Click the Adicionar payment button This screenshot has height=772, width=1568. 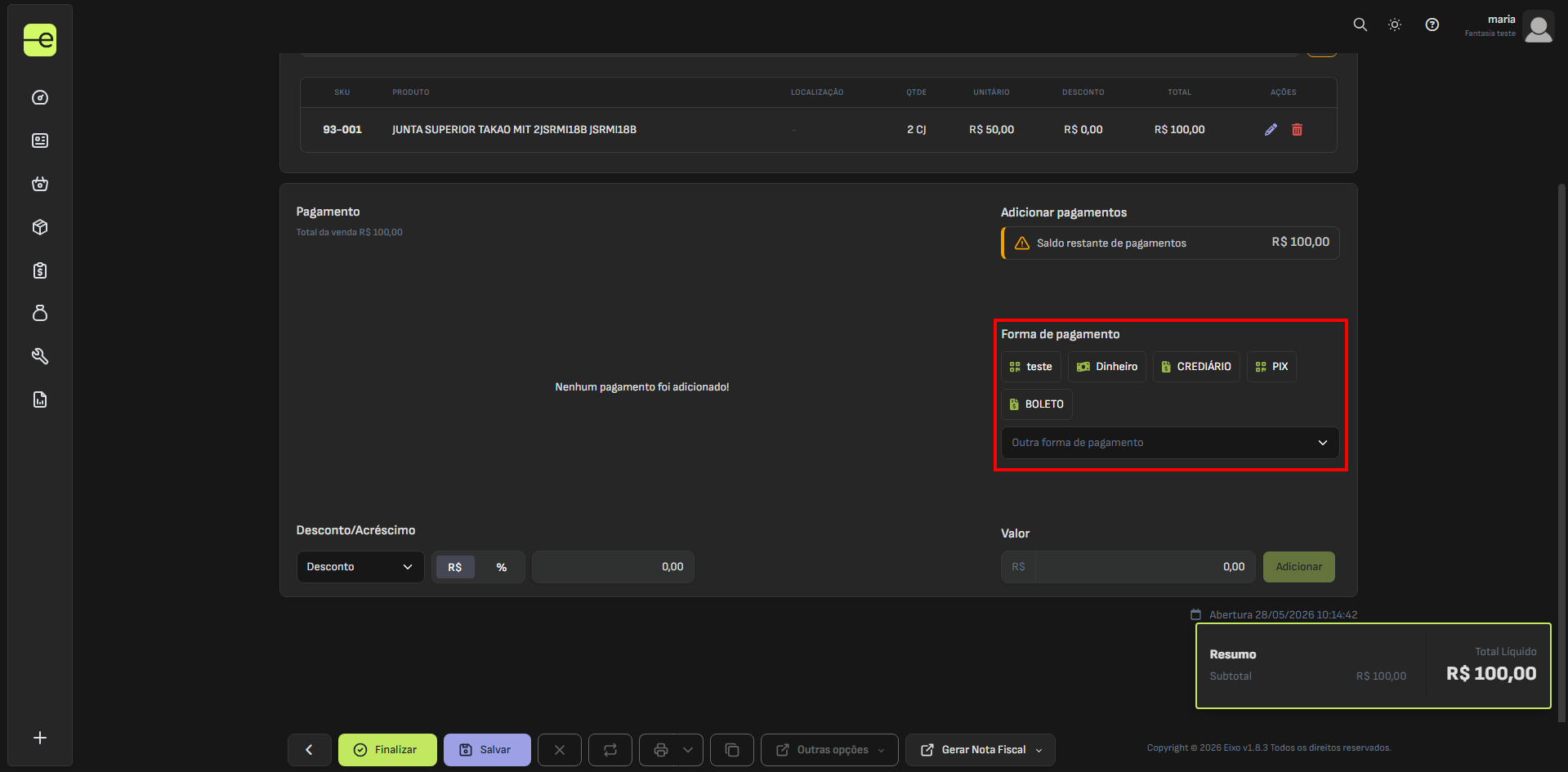pyautogui.click(x=1299, y=567)
